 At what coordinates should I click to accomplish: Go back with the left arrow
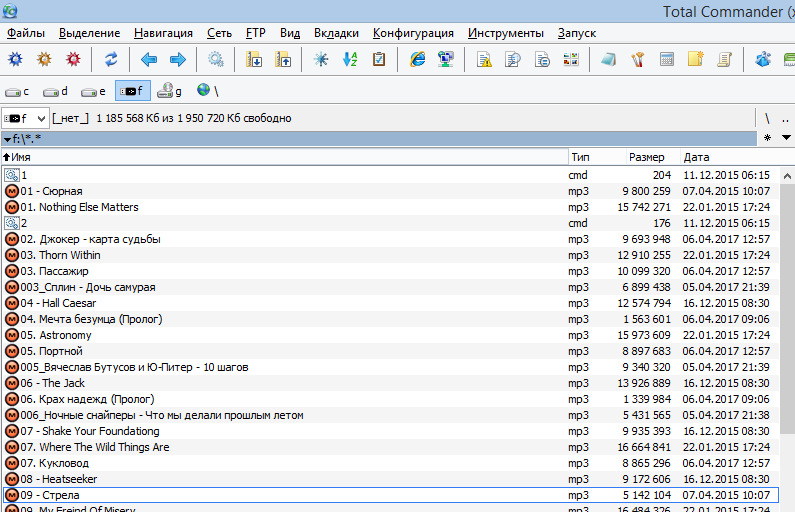pos(149,59)
